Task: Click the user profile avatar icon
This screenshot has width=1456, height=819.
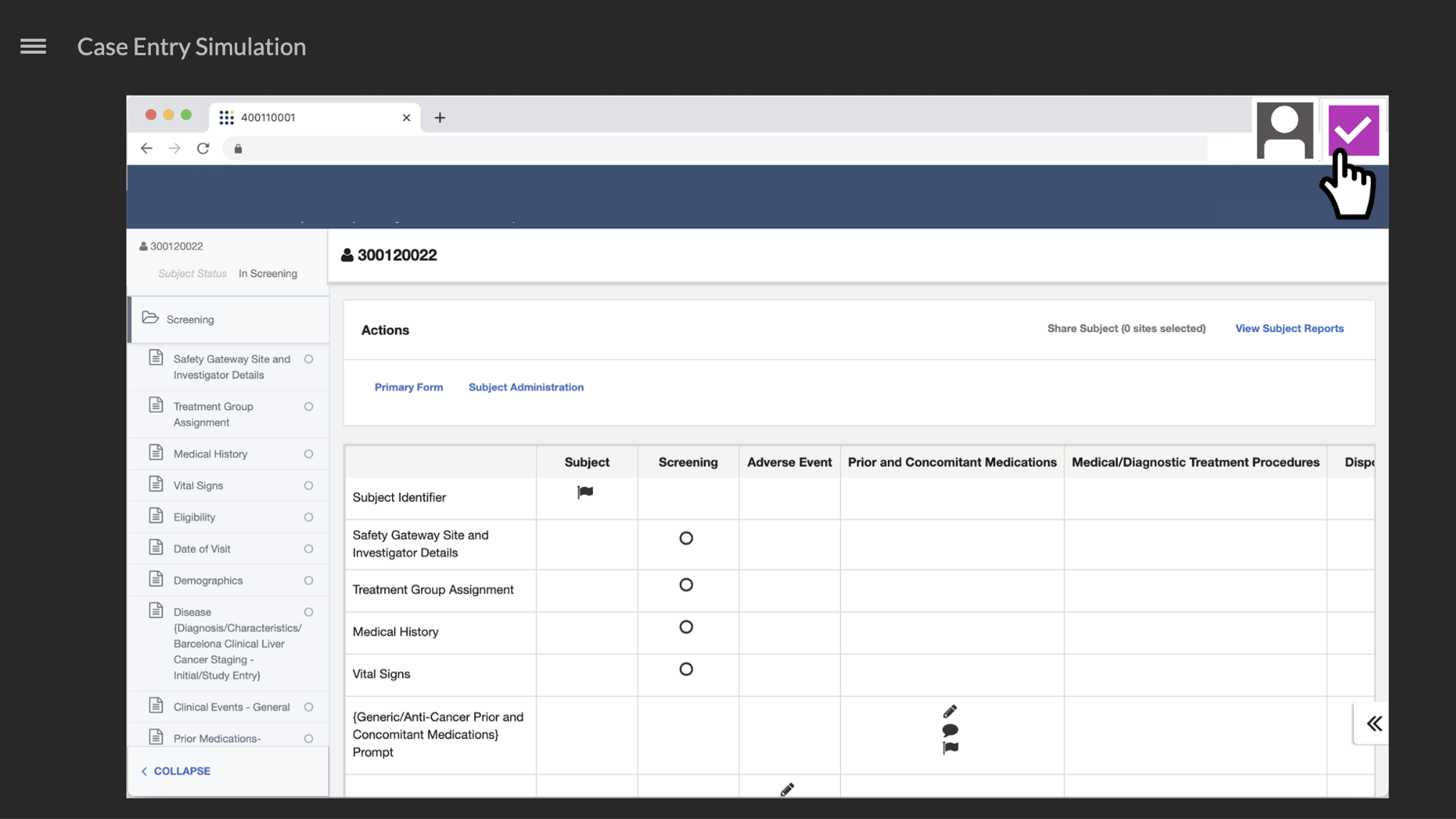Action: [x=1285, y=130]
